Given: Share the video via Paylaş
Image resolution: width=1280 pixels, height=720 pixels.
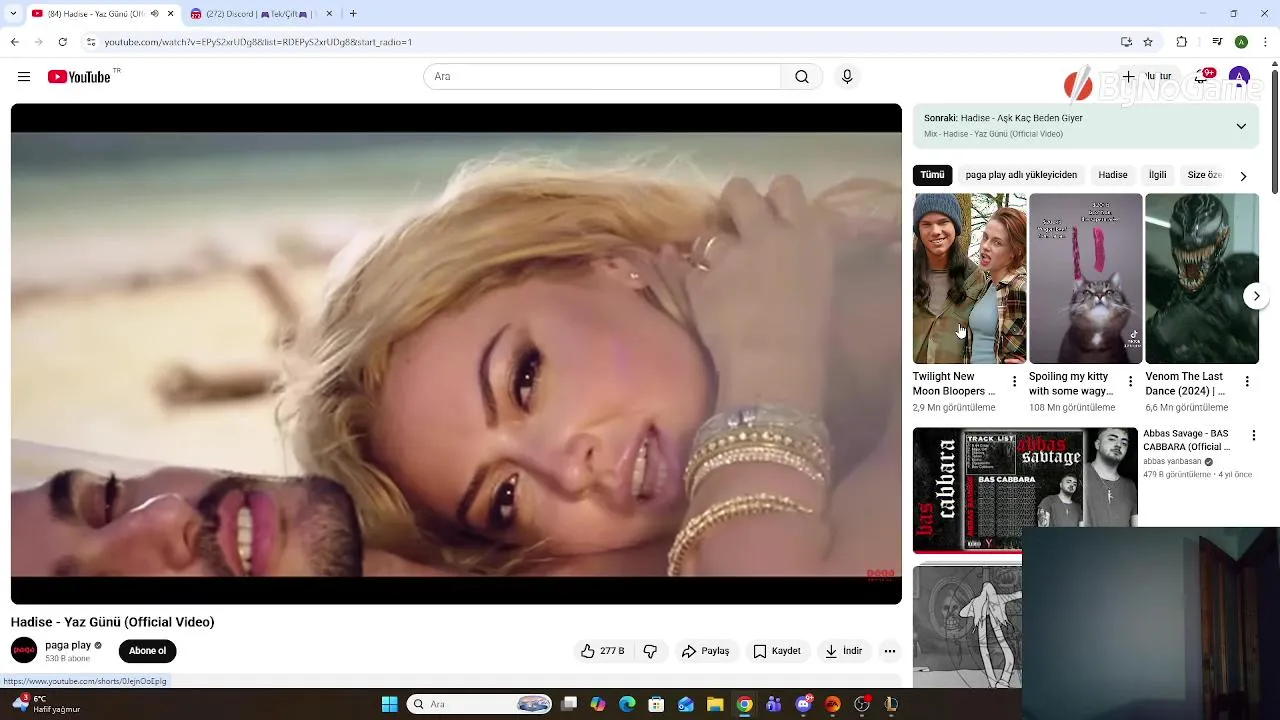Looking at the screenshot, I should (x=706, y=651).
